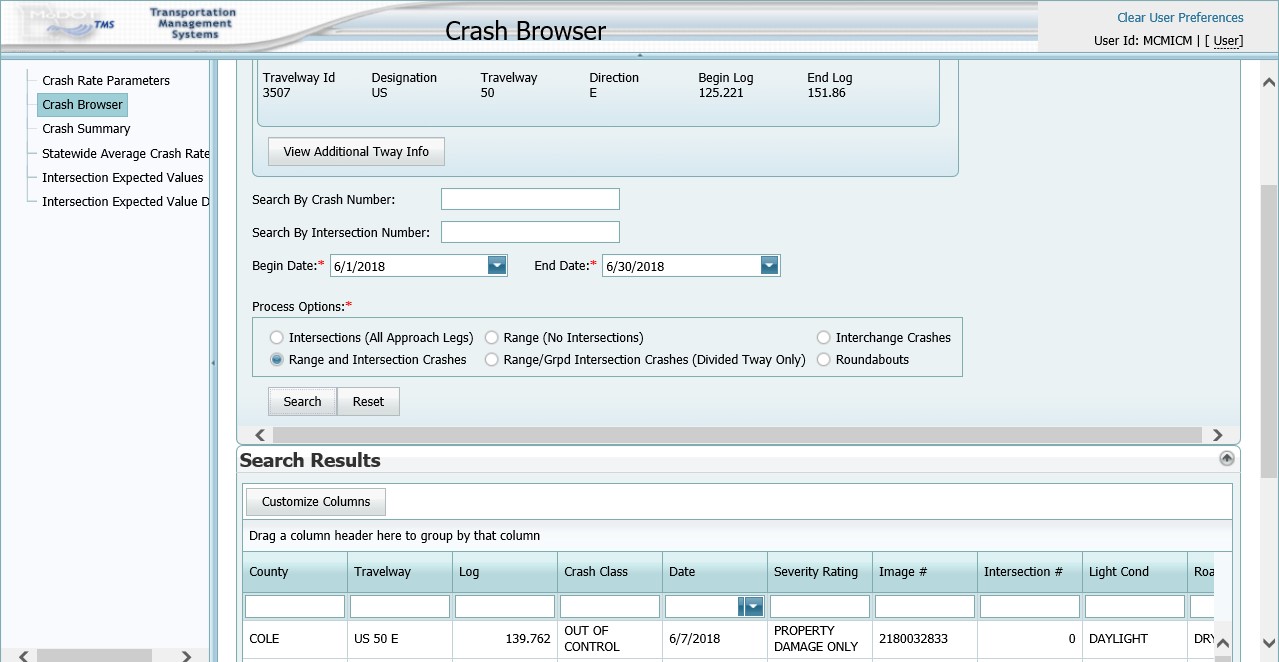Open Crash Browser in sidebar
Viewport: 1279px width, 662px height.
point(82,104)
